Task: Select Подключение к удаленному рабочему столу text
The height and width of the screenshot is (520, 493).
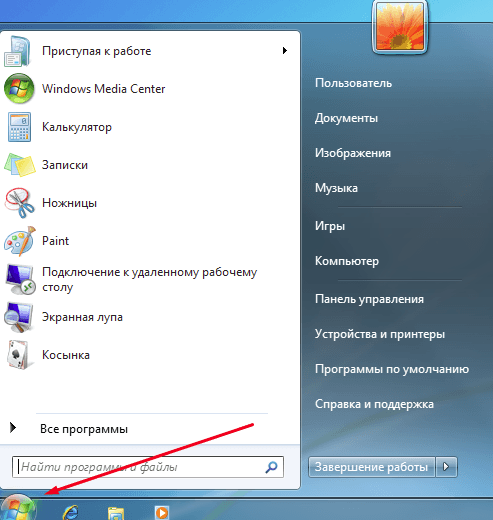Action: click(x=149, y=279)
